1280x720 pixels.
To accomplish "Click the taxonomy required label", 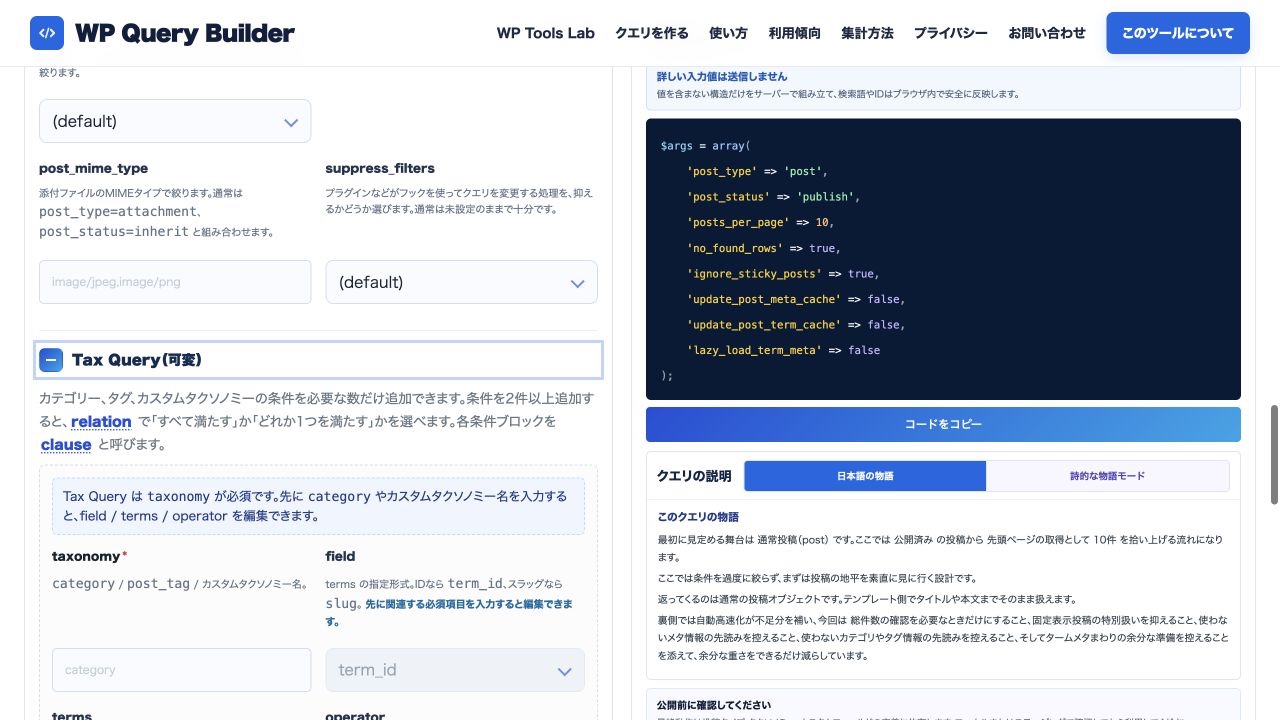I will [89, 556].
